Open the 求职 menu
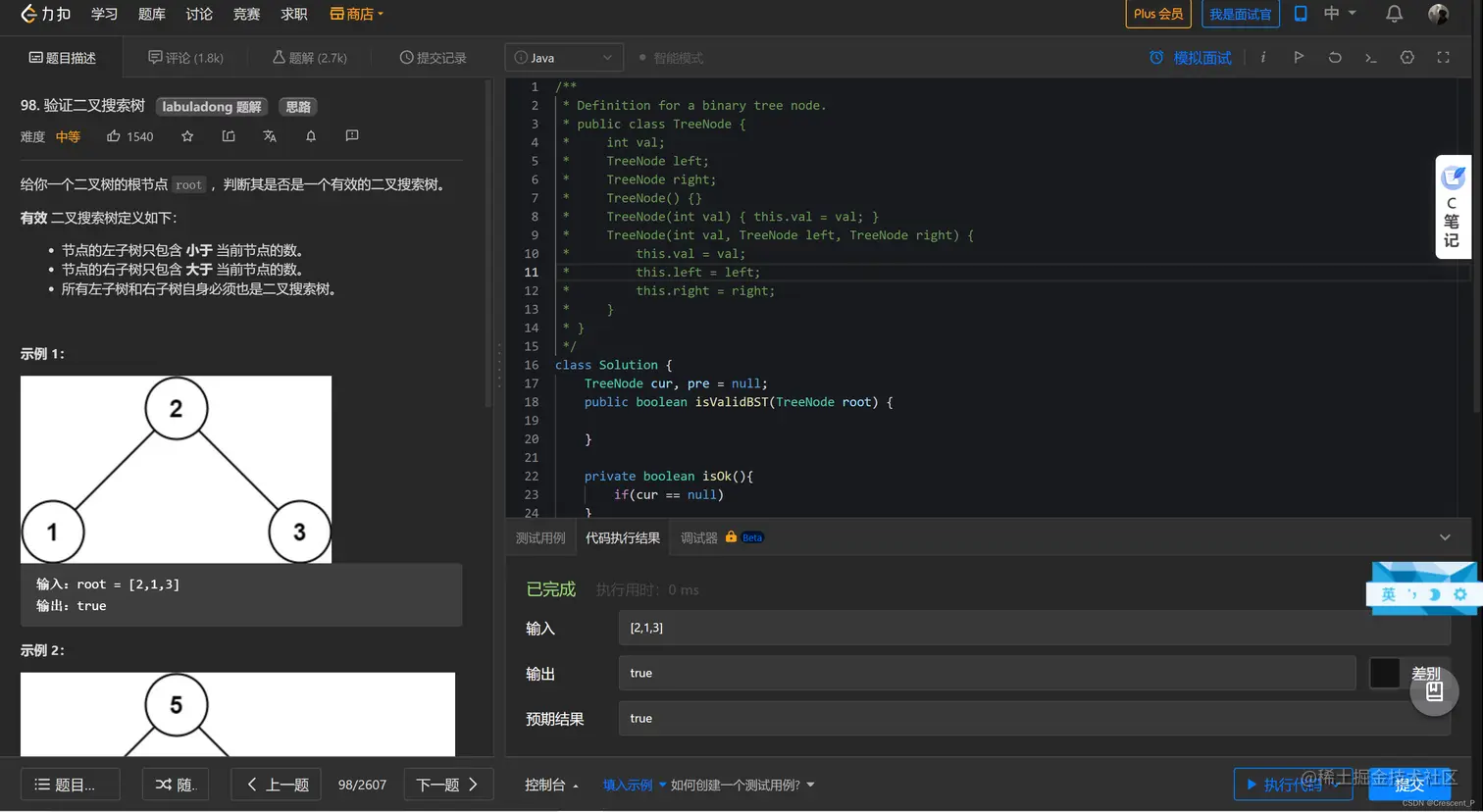 click(x=293, y=14)
